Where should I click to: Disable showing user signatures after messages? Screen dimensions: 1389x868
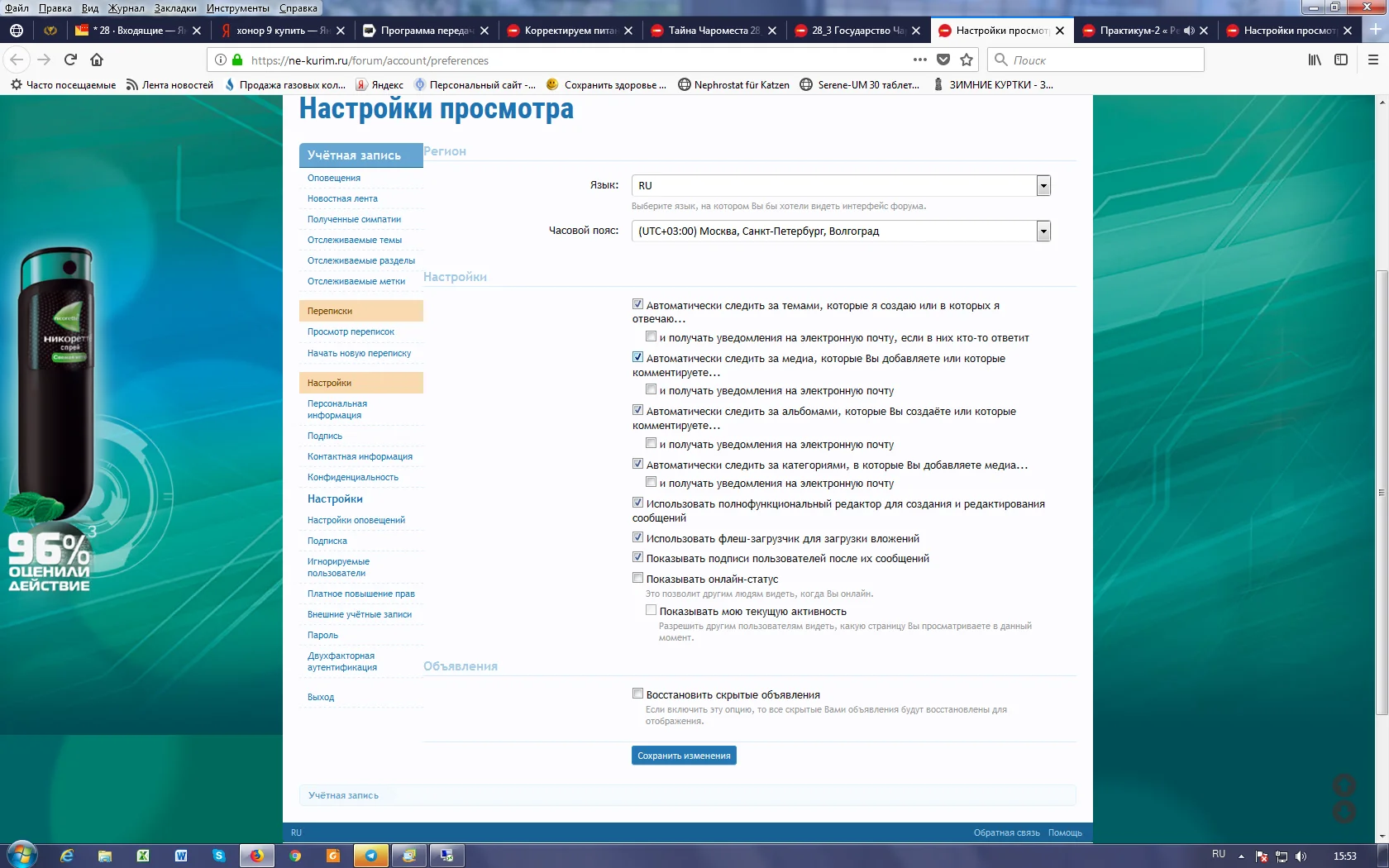pos(637,557)
